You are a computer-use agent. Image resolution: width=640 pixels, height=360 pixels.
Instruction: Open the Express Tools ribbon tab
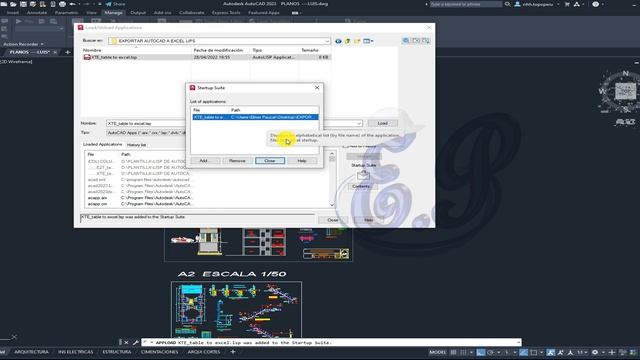click(226, 13)
